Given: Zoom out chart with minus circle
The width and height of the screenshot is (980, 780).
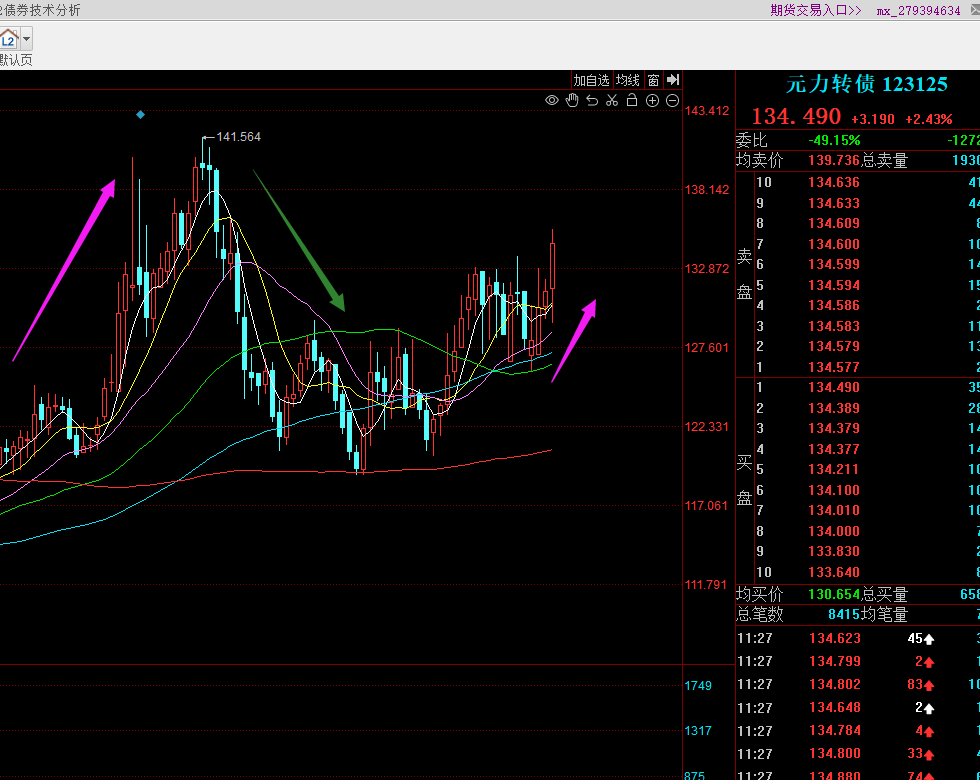Looking at the screenshot, I should click(x=672, y=101).
